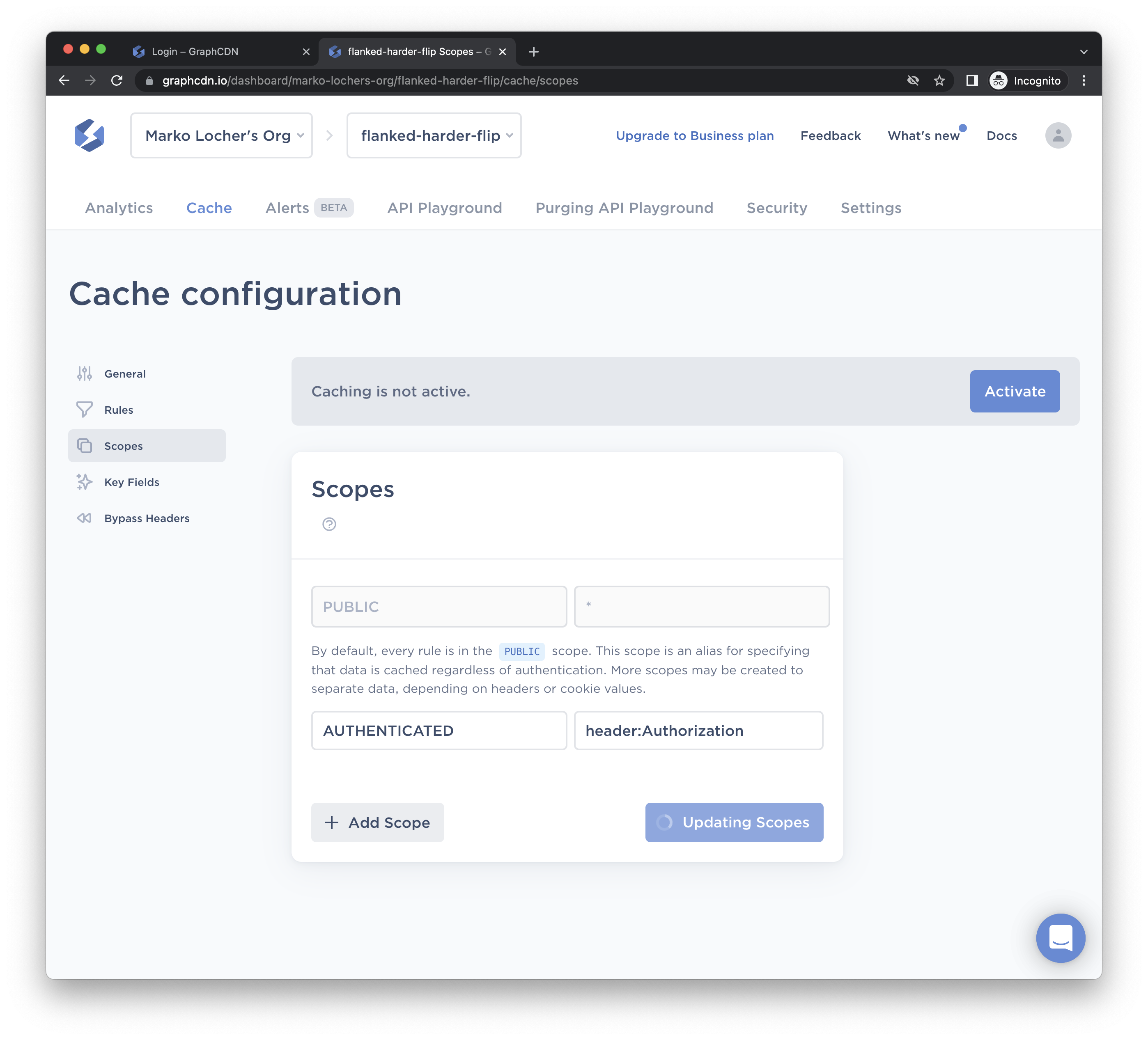Screen dimensions: 1148x1040
Task: Select the Rules funnel icon
Action: [84, 410]
